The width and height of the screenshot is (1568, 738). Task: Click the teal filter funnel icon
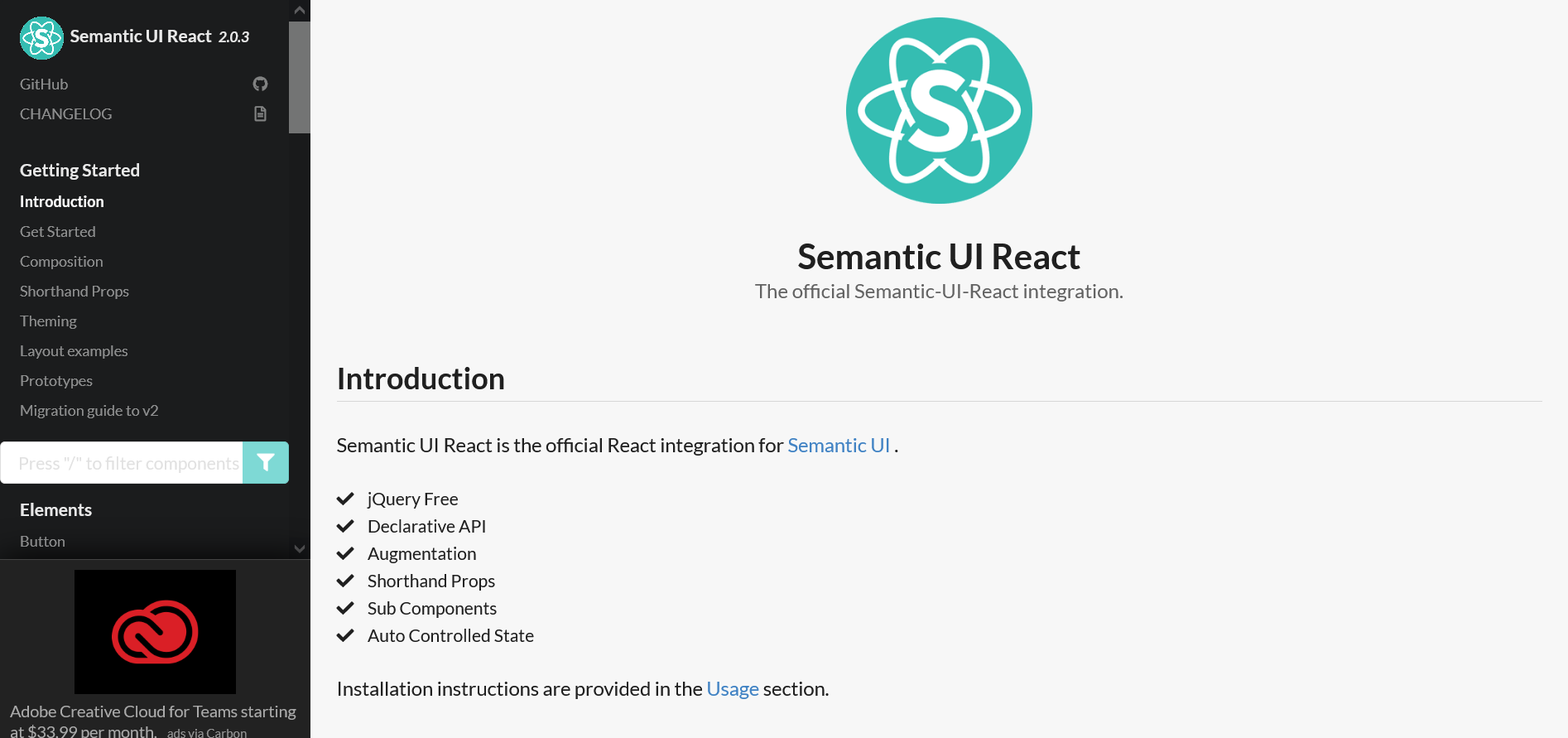[265, 462]
